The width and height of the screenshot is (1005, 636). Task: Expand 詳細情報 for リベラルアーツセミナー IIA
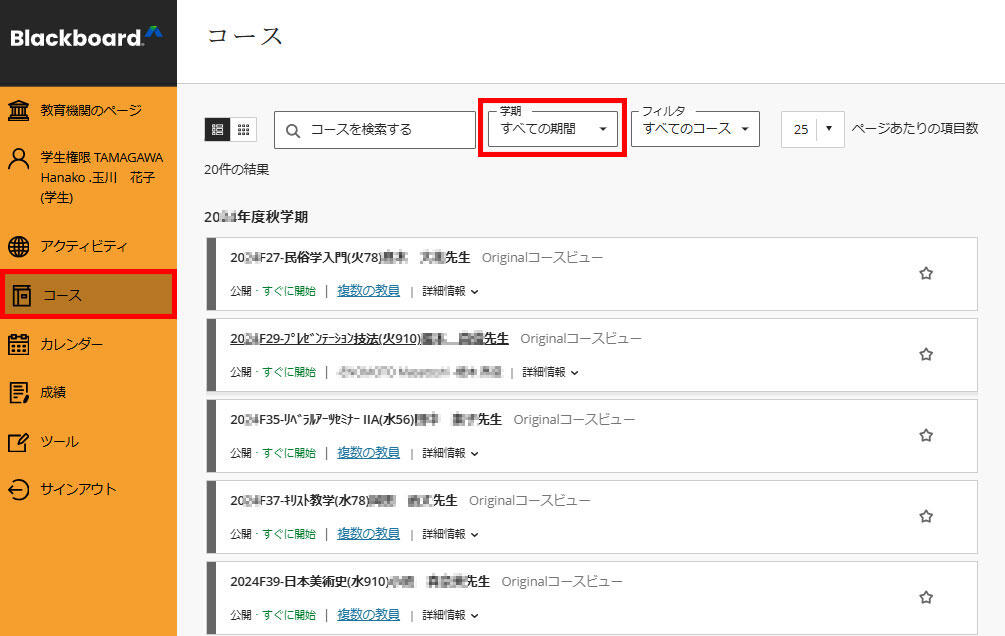coord(450,453)
